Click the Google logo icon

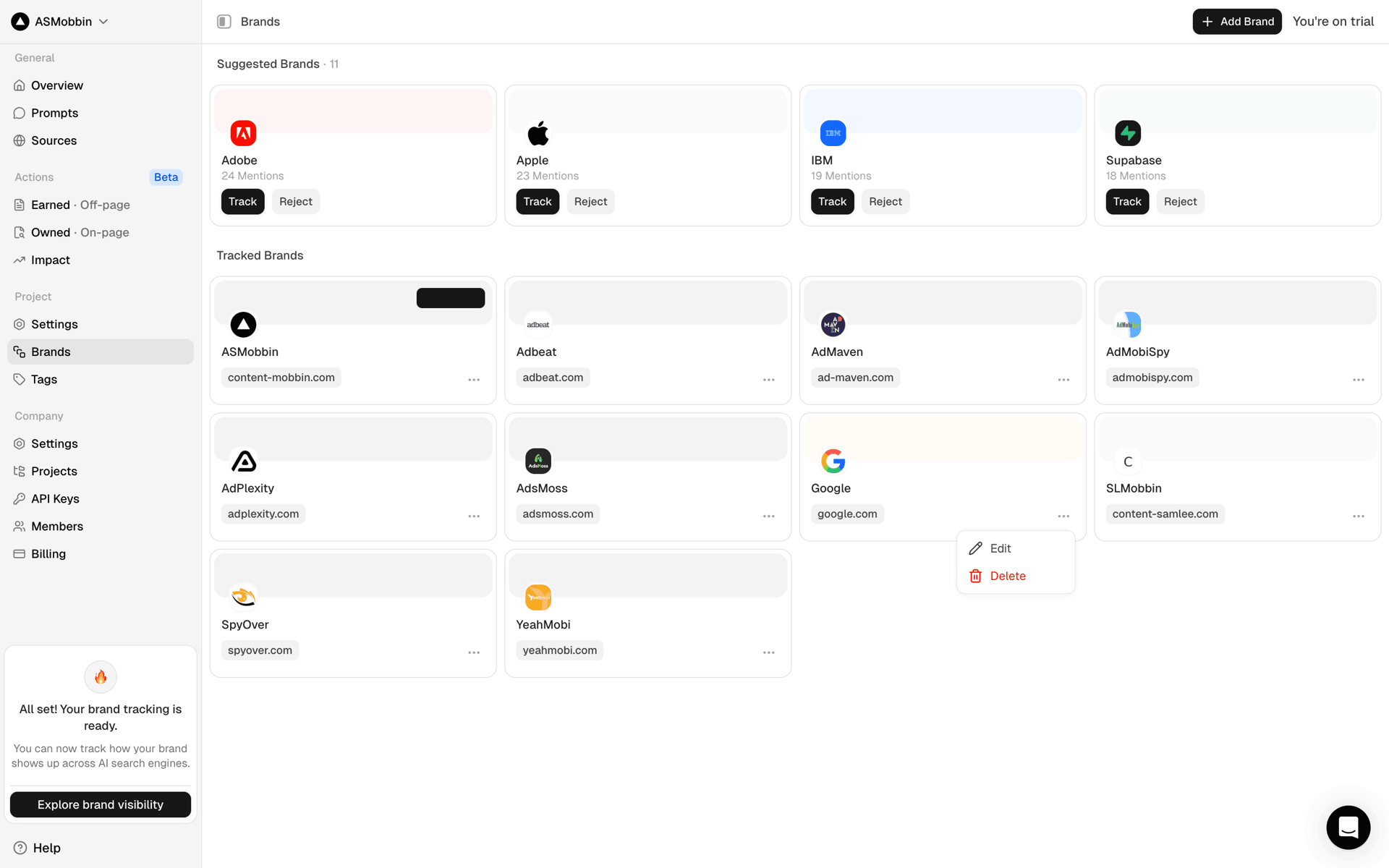click(833, 461)
